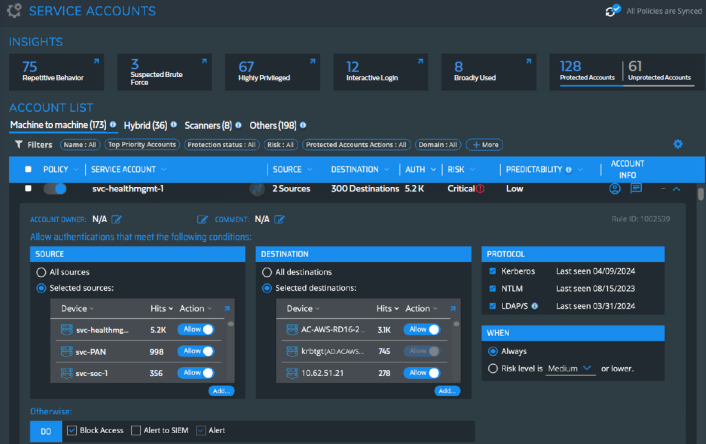Image resolution: width=706 pixels, height=444 pixels.
Task: Collapse the svc-healthmgmt-1 row details
Action: (677, 188)
